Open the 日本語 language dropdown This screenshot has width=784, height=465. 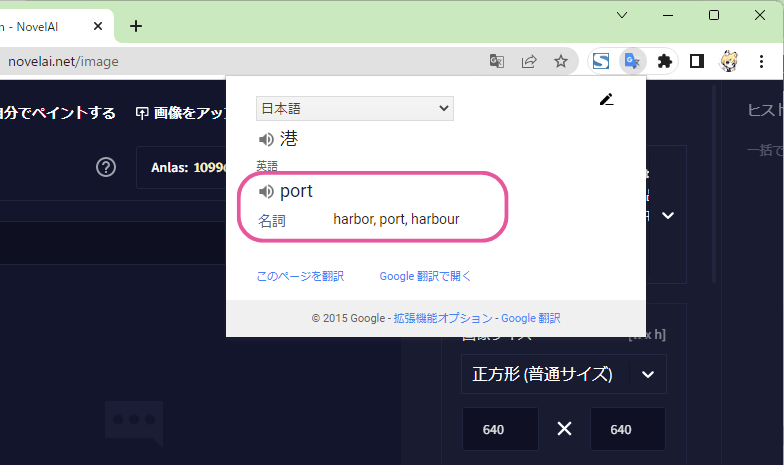[354, 108]
